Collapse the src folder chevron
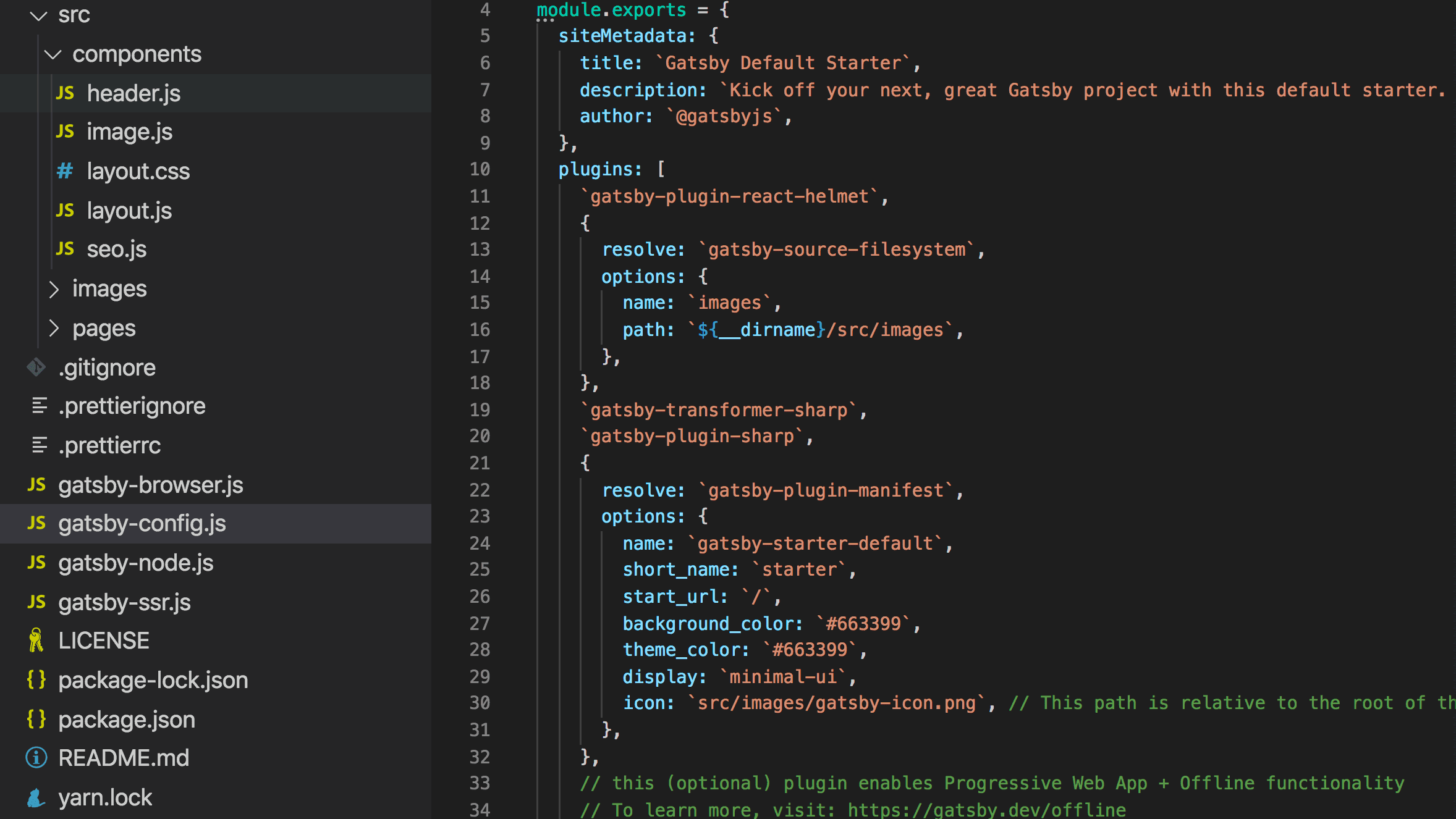This screenshot has height=819, width=1456. 39,15
